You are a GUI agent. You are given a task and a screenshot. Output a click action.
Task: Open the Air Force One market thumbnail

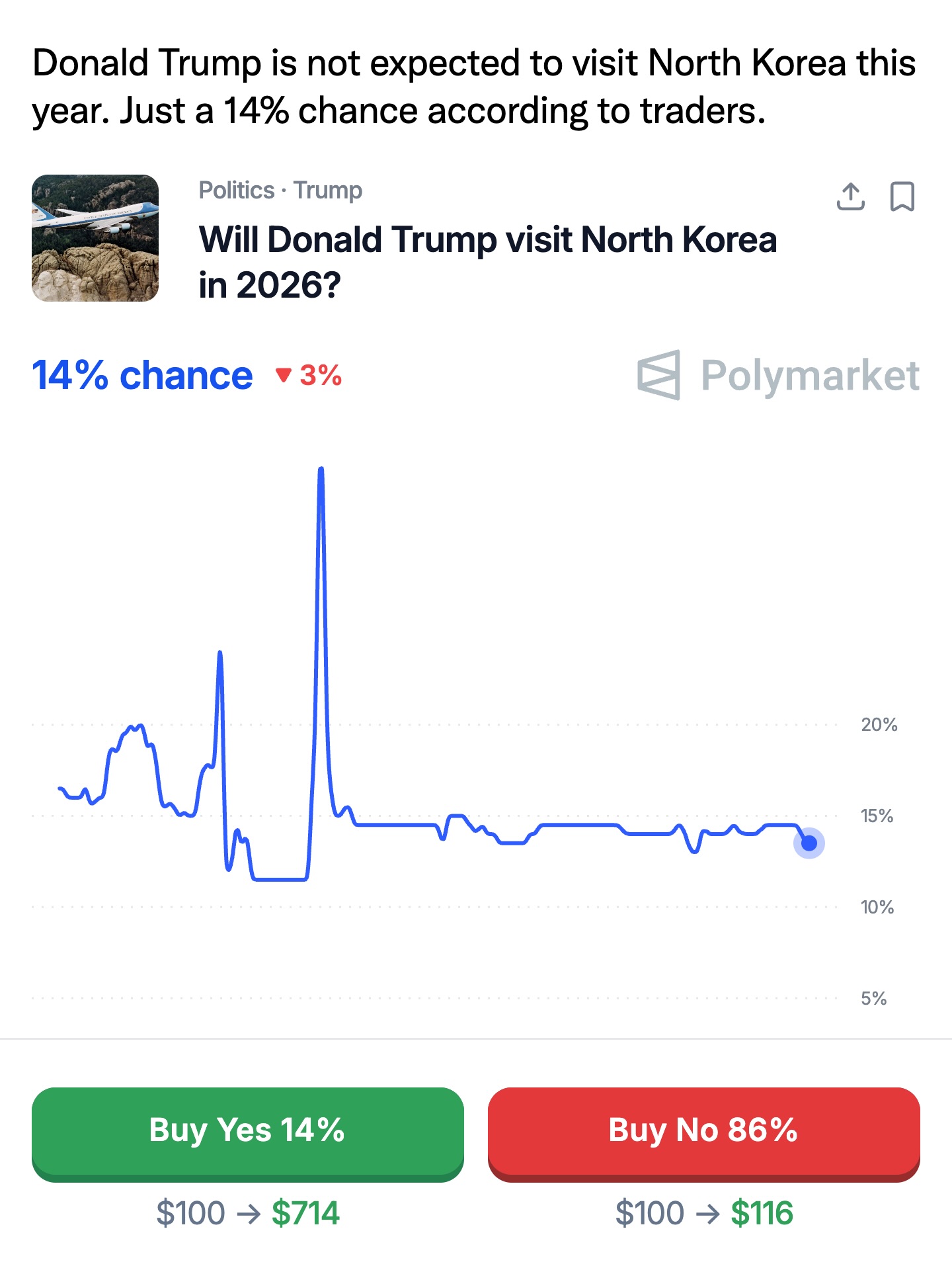[x=95, y=238]
